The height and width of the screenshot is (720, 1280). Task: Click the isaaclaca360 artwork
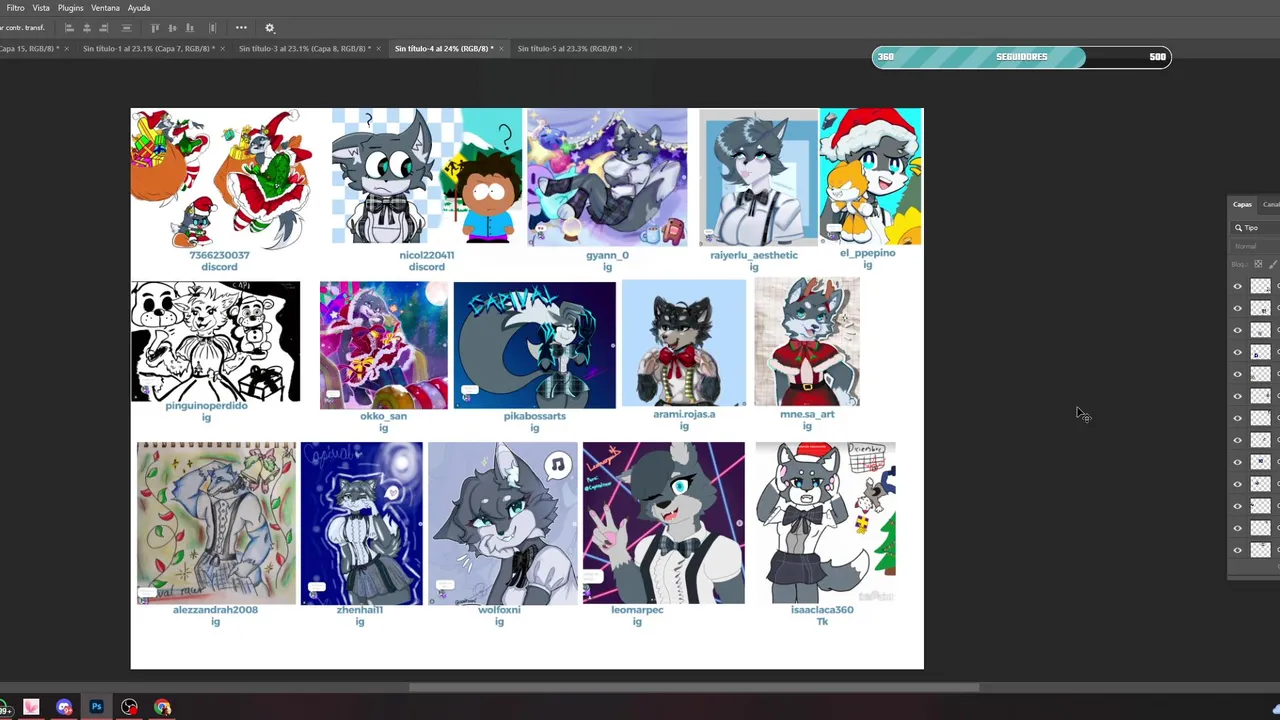coord(826,522)
